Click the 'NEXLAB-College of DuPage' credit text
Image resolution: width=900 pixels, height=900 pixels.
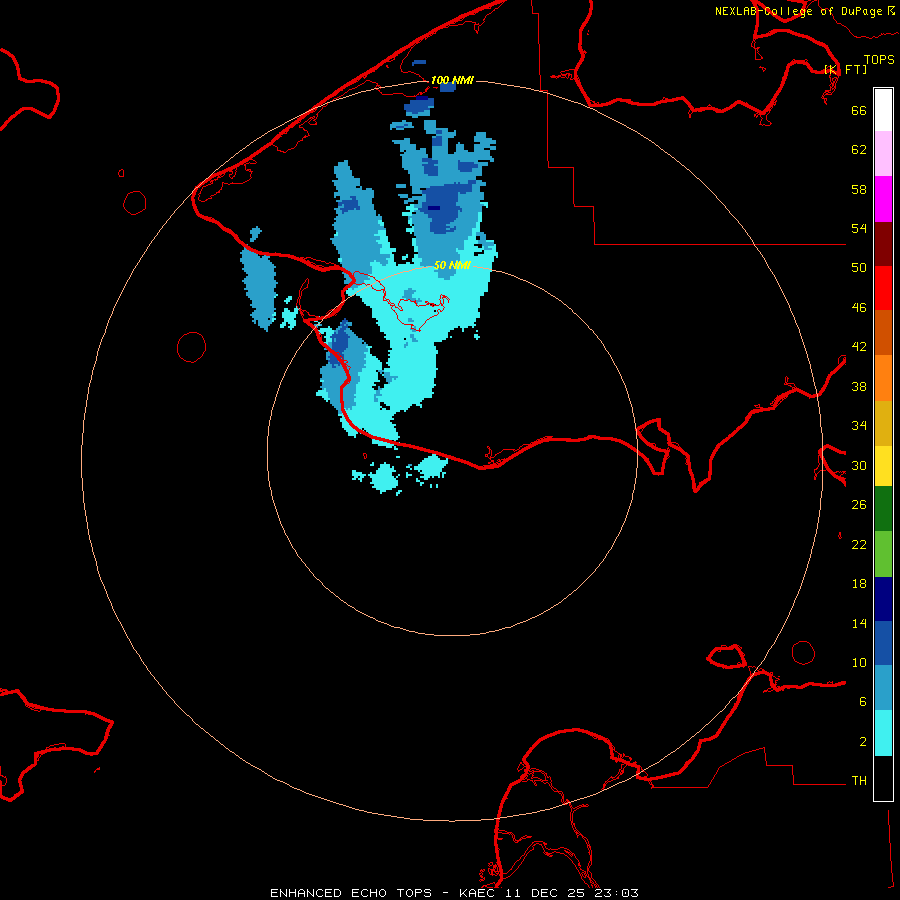(x=798, y=11)
